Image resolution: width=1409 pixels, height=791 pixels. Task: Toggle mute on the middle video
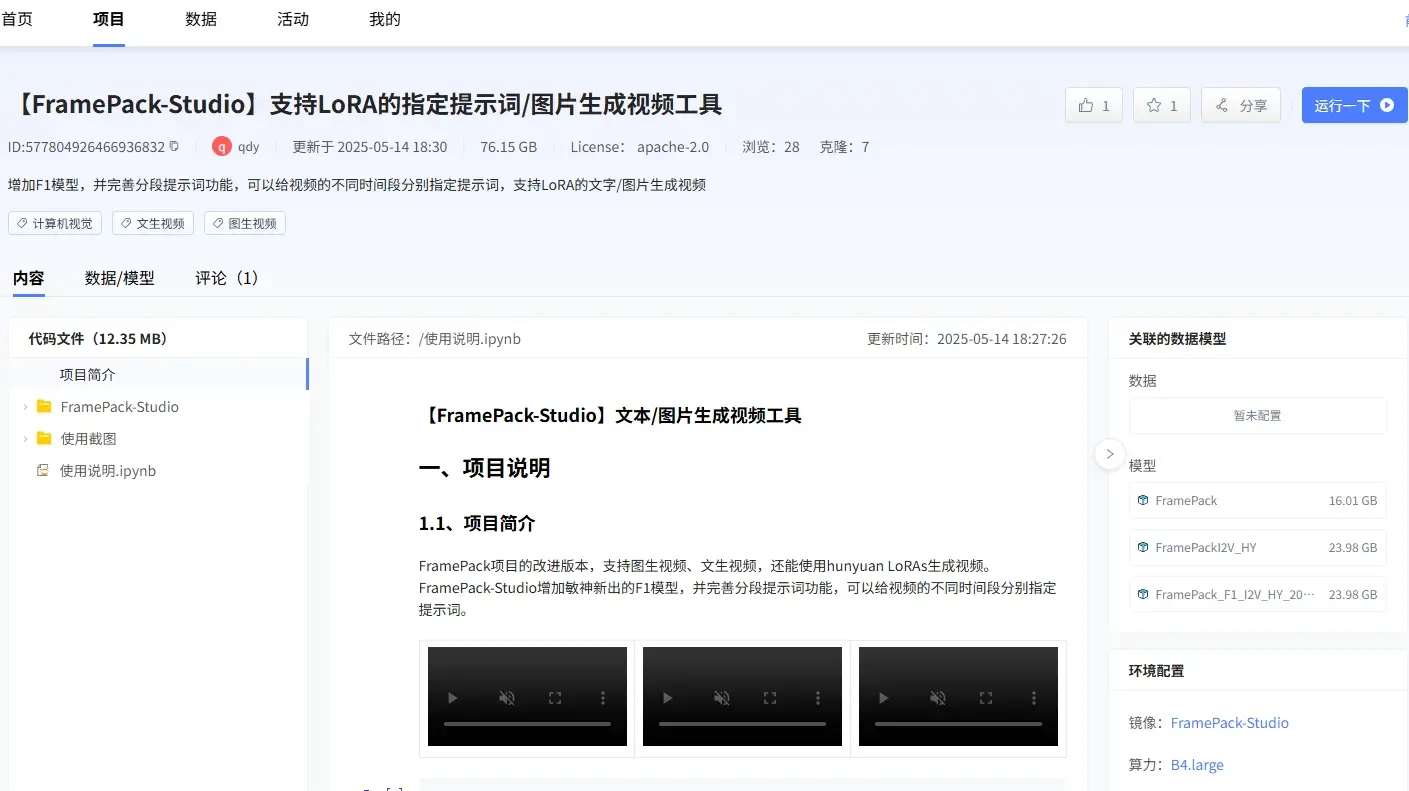click(722, 698)
